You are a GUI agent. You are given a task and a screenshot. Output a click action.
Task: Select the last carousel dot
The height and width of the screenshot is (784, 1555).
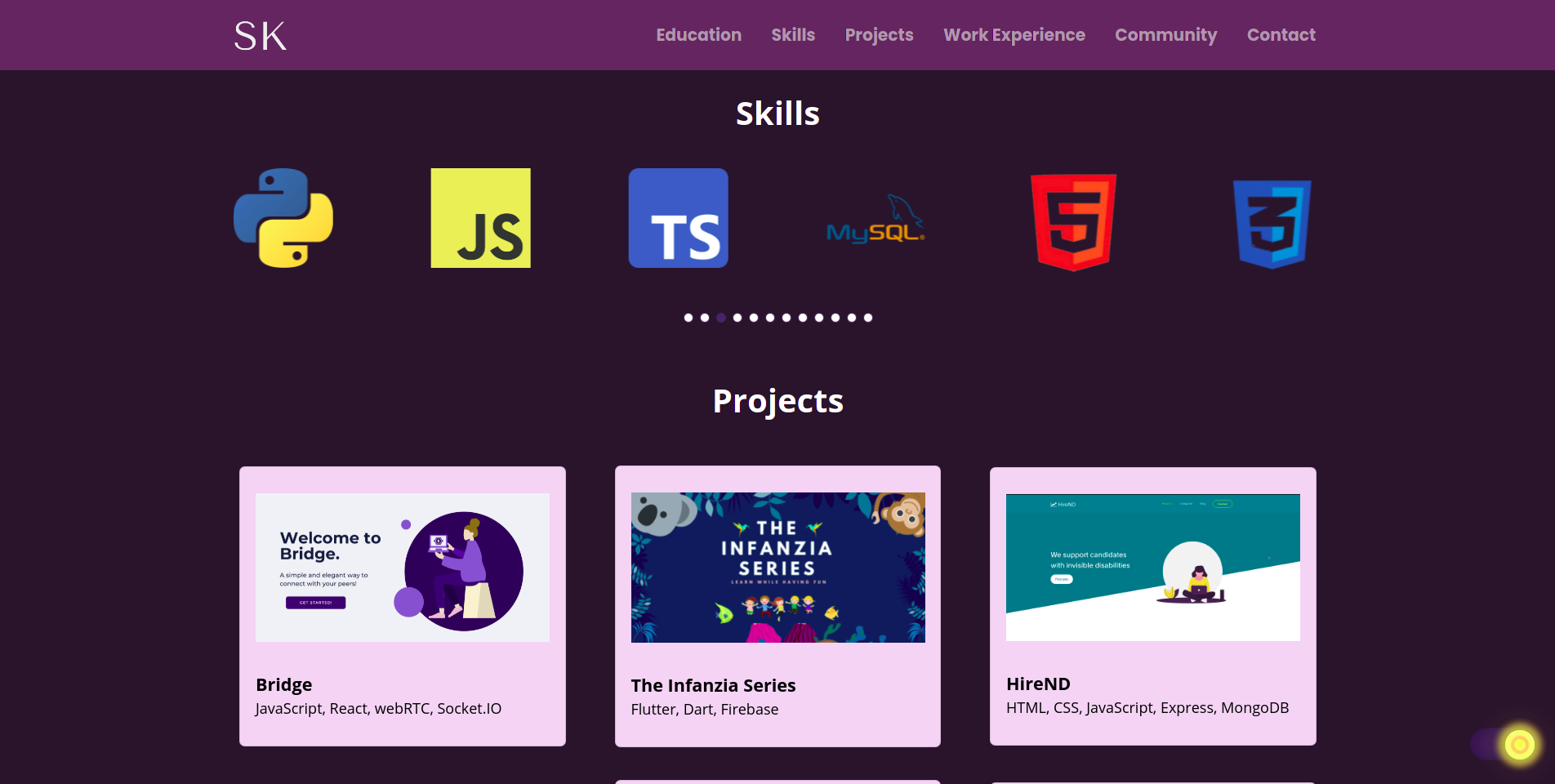click(x=868, y=318)
